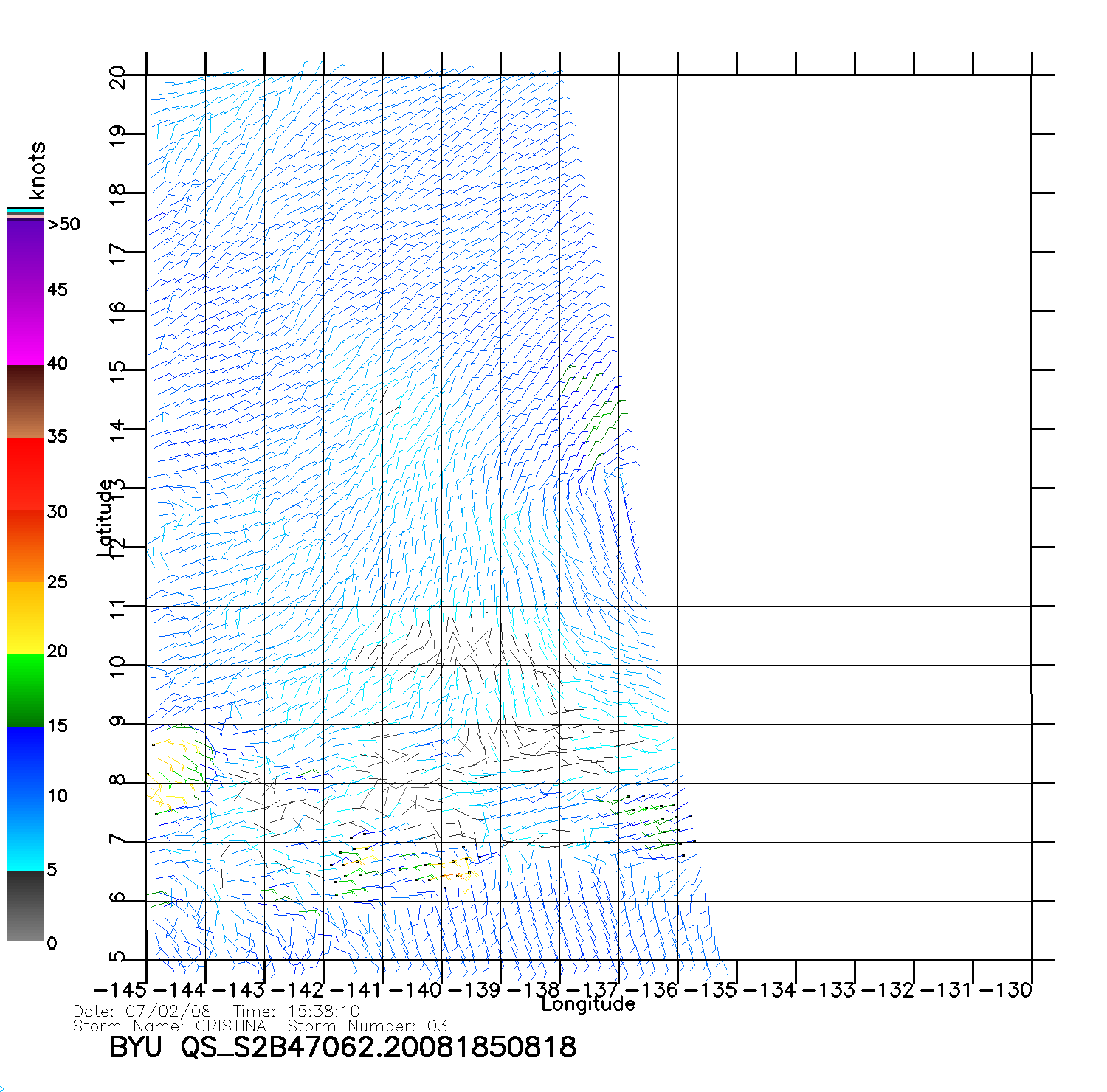Click the orange 25–30 knots color band
The image size is (1107, 1092).
[x=25, y=546]
